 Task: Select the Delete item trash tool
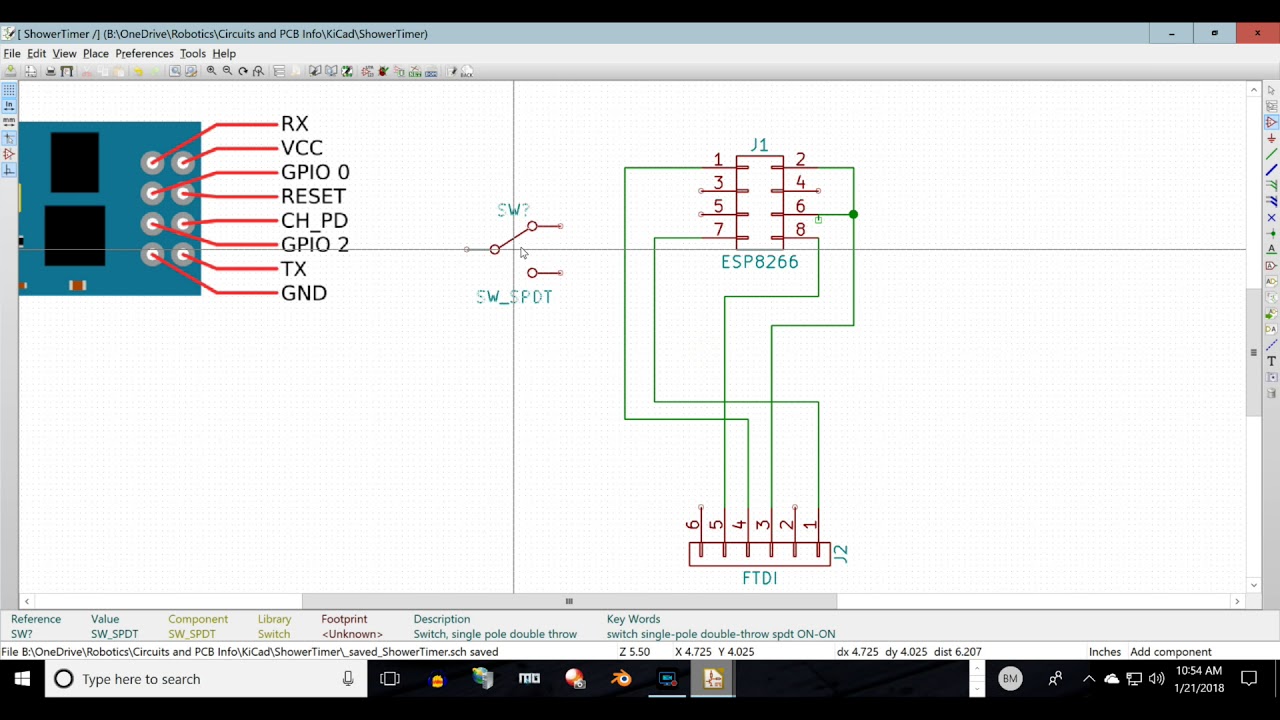(x=1272, y=394)
